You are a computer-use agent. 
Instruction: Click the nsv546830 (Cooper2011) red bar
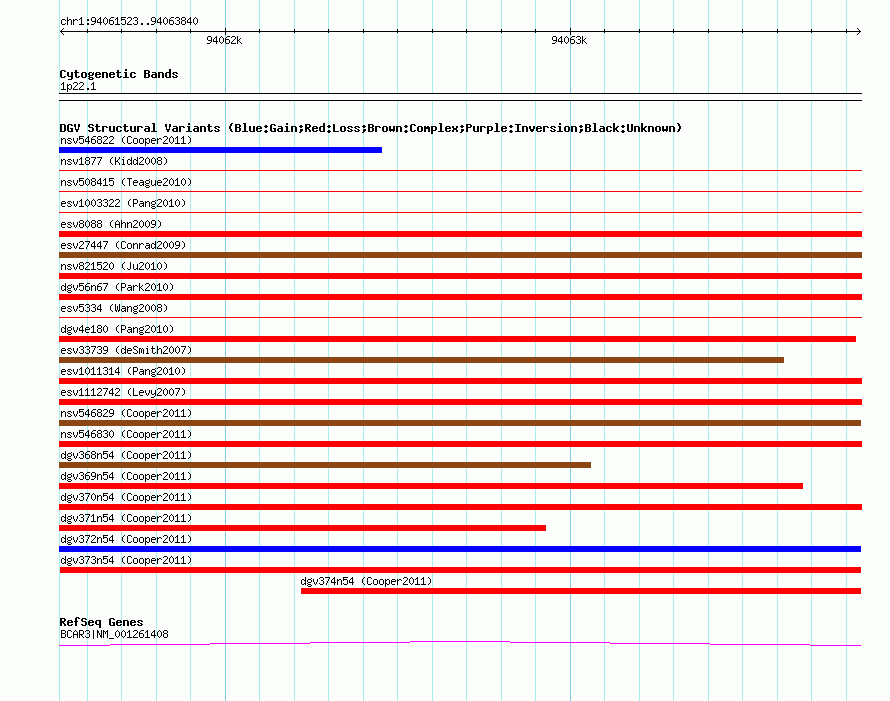460,444
